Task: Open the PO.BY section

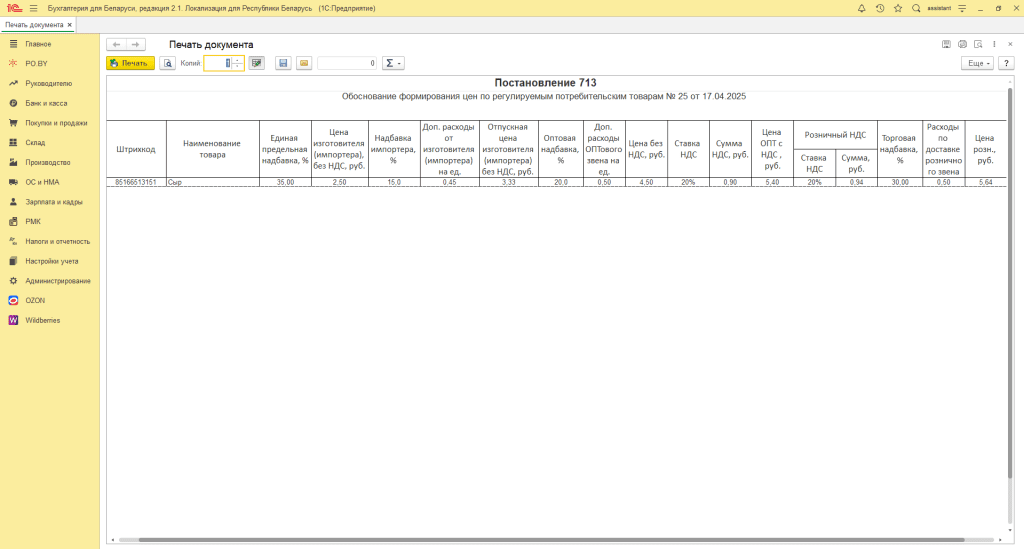Action: (x=50, y=63)
